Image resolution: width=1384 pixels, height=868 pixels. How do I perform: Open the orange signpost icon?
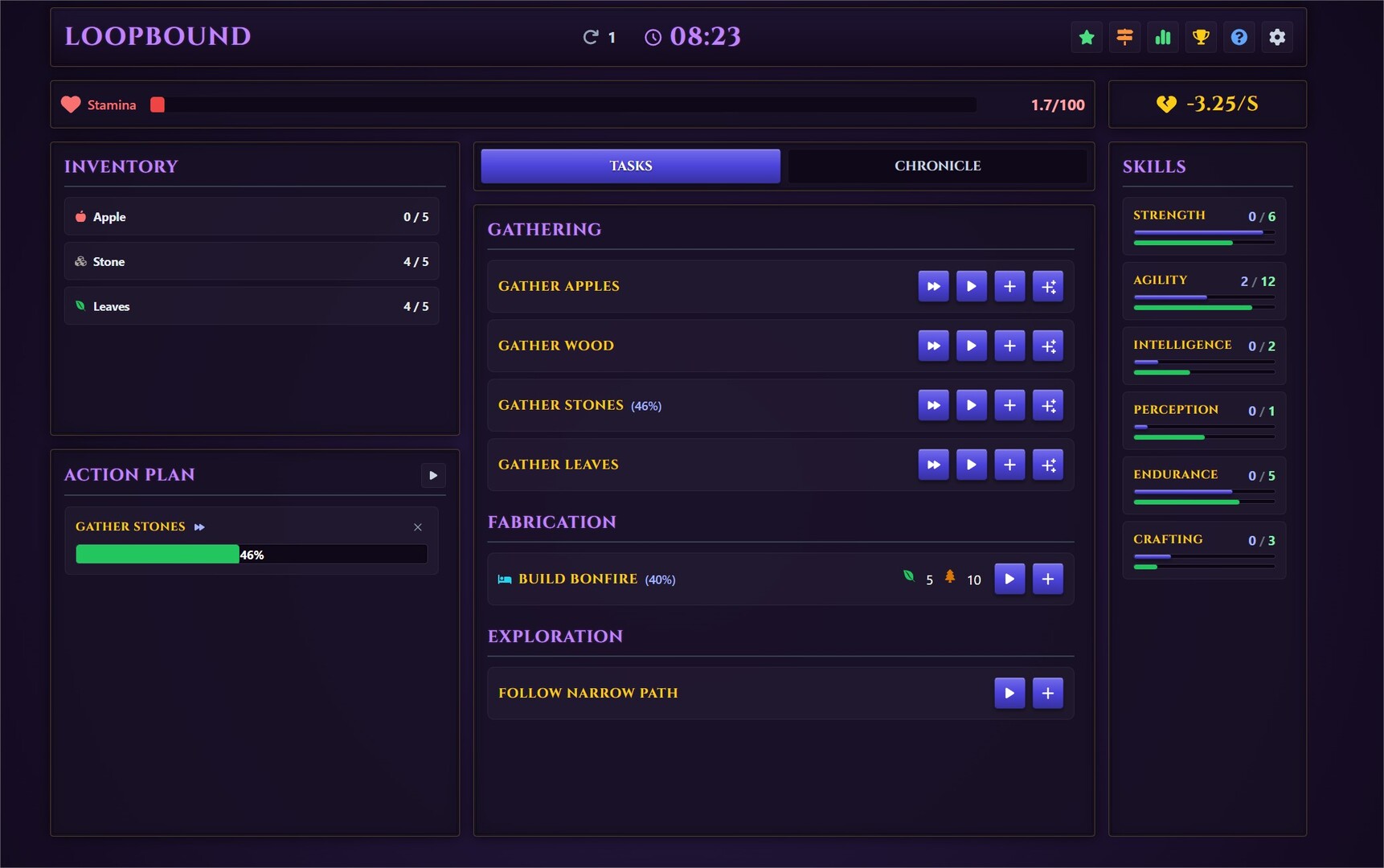(x=1124, y=37)
